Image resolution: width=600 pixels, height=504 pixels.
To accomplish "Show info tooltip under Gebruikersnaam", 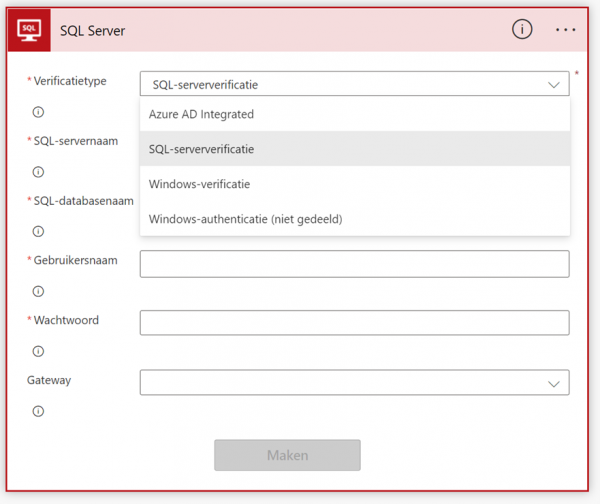I will point(38,291).
